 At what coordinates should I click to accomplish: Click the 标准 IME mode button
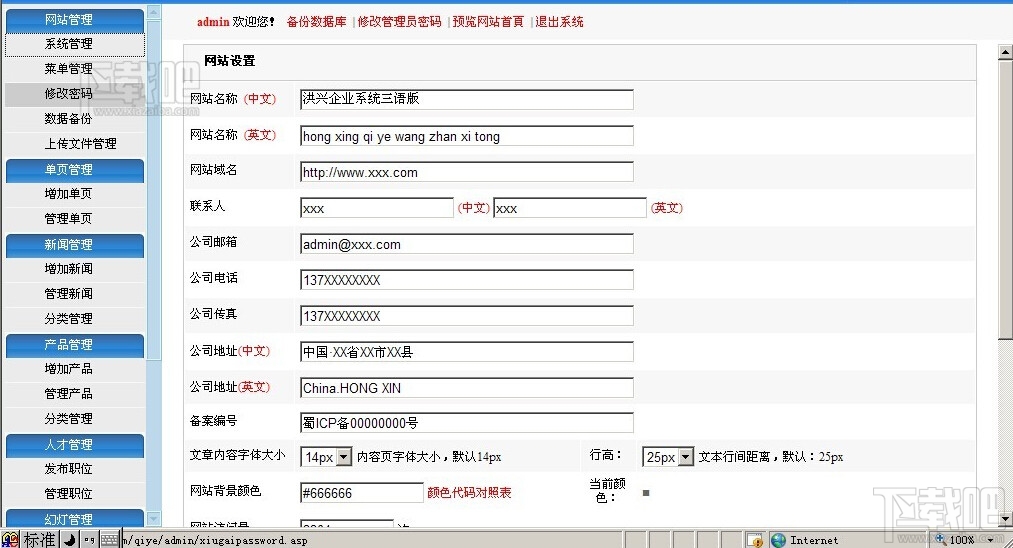39,540
